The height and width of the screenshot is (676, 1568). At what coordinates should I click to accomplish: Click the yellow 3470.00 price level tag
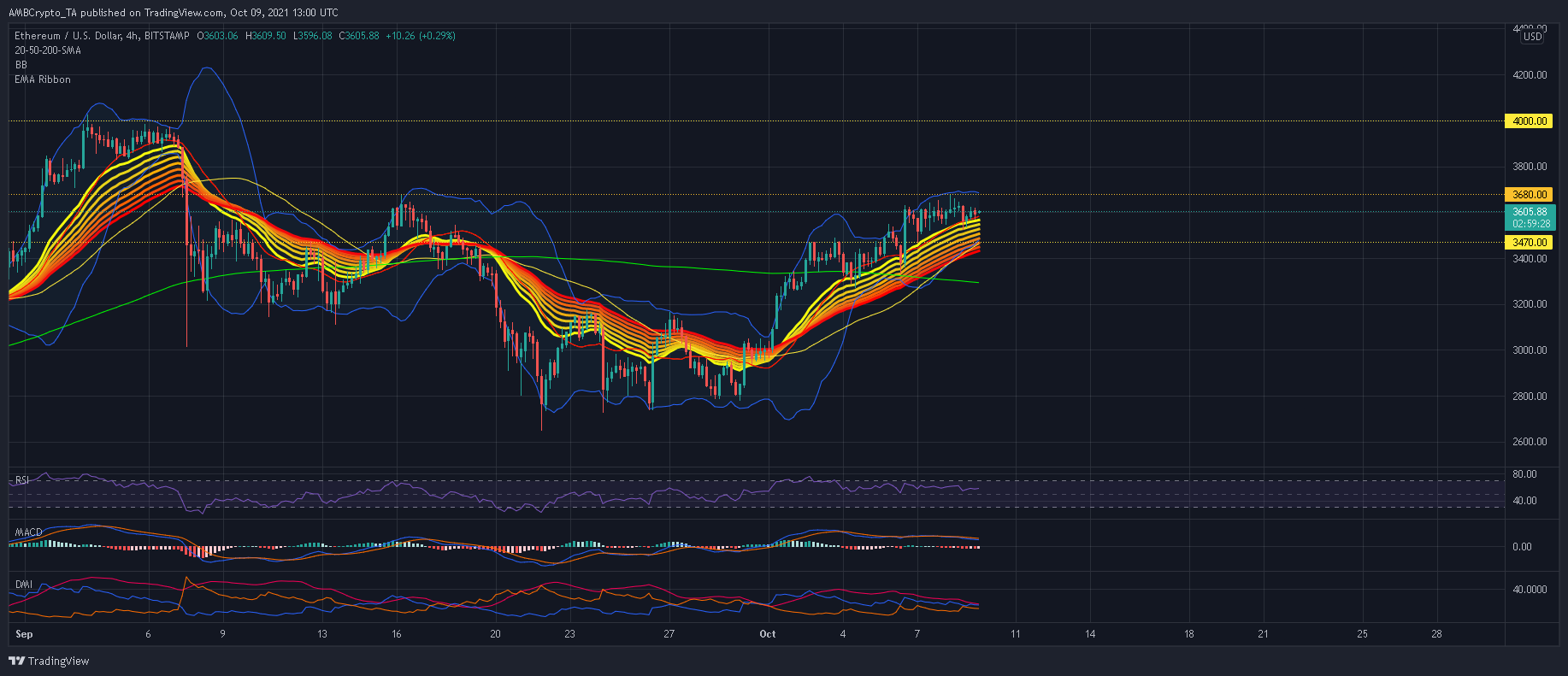point(1530,243)
